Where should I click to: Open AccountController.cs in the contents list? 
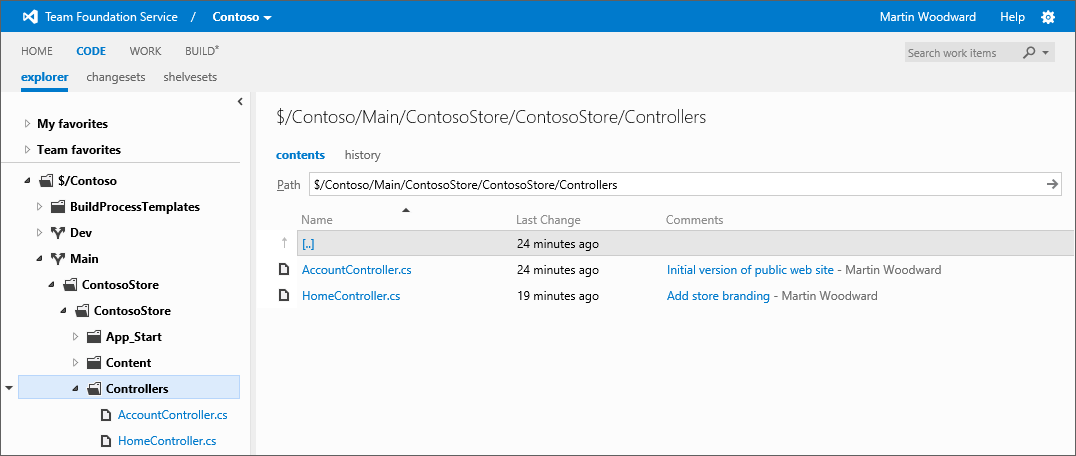pos(357,270)
